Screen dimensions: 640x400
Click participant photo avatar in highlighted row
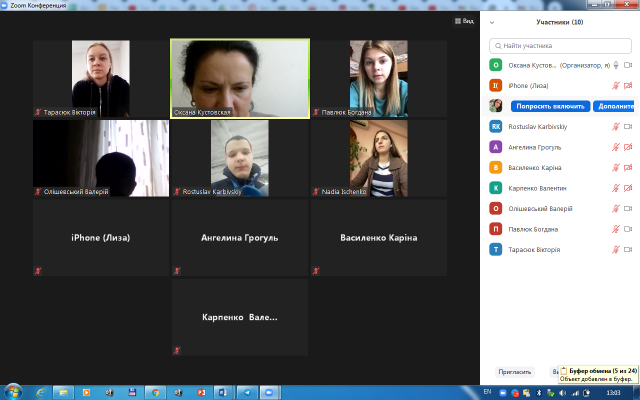(496, 106)
